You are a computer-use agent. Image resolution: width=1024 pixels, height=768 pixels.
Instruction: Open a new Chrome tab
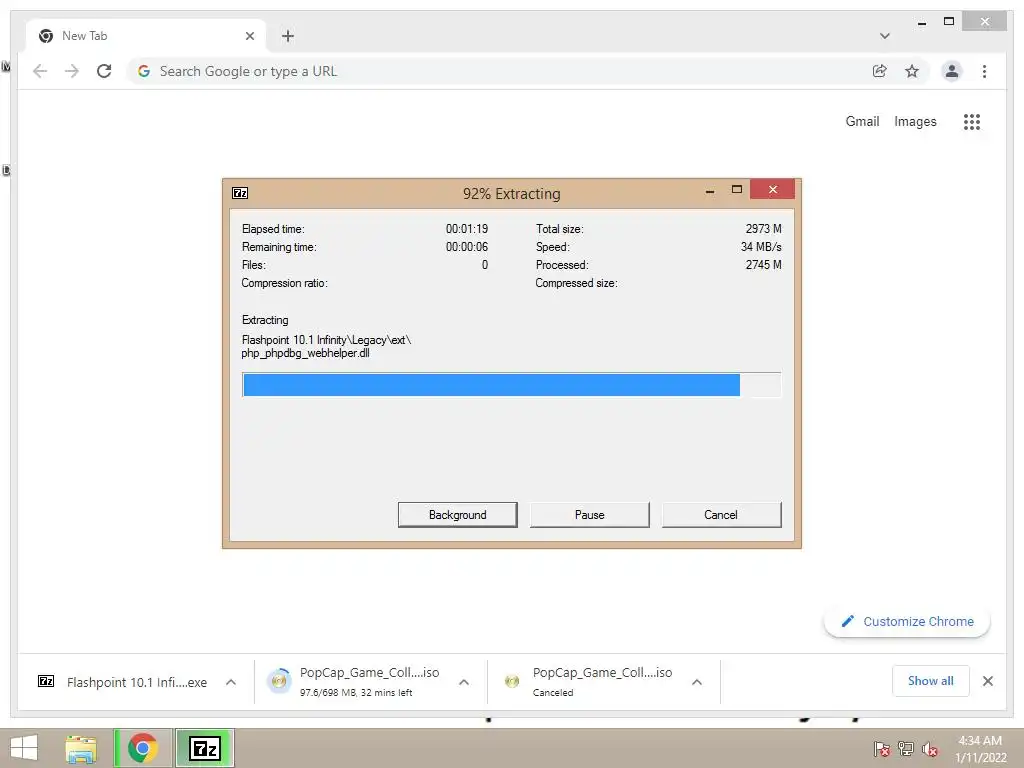[288, 36]
